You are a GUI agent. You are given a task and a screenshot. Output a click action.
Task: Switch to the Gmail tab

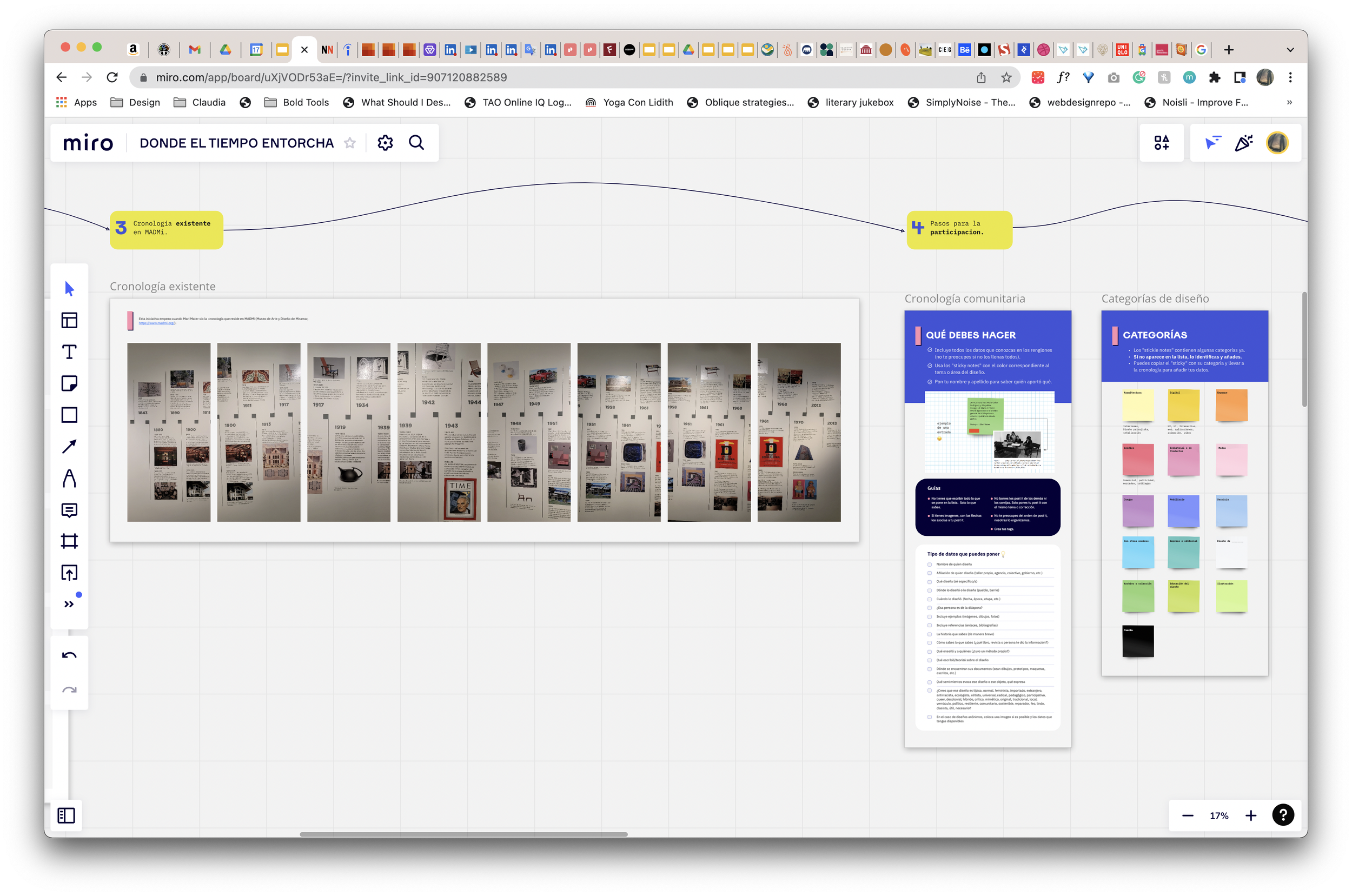[194, 50]
